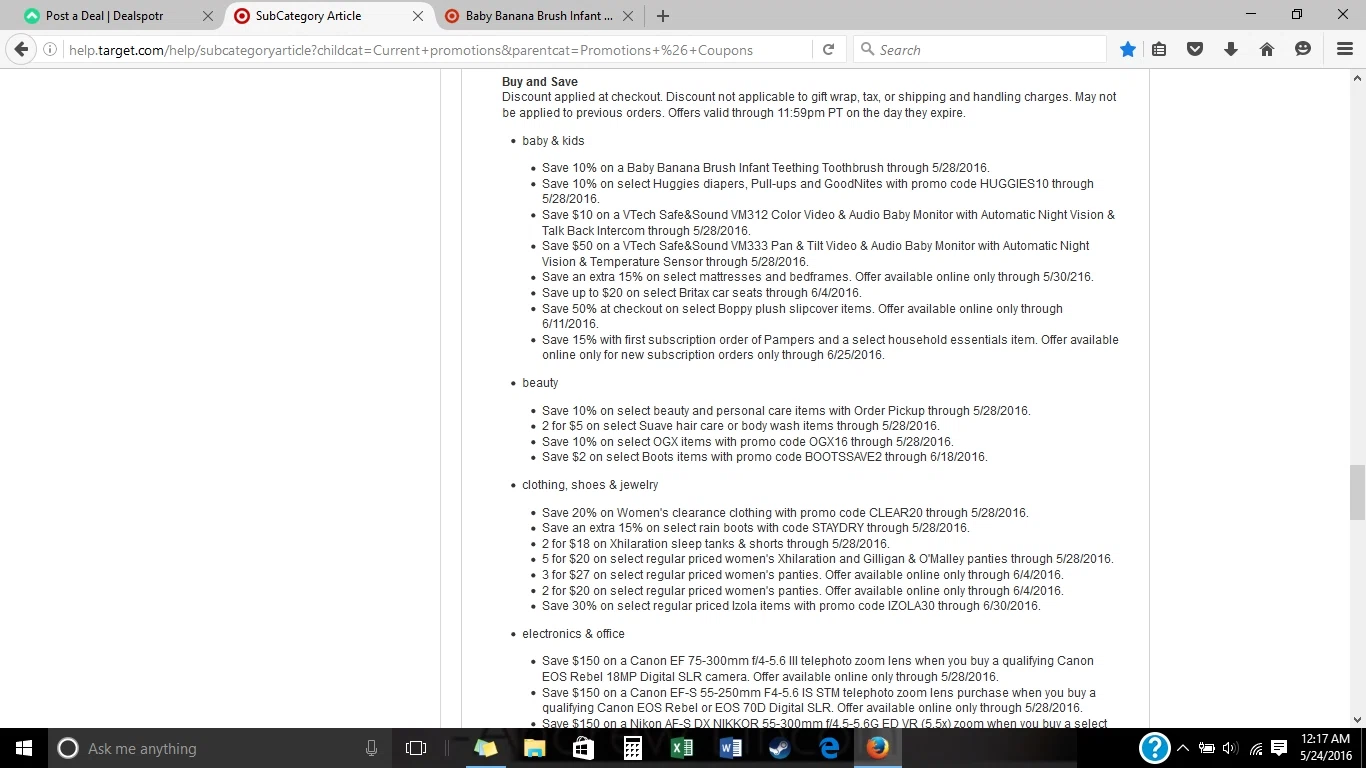
Task: Close the Post a Deal Dealspotr tab
Action: click(208, 16)
